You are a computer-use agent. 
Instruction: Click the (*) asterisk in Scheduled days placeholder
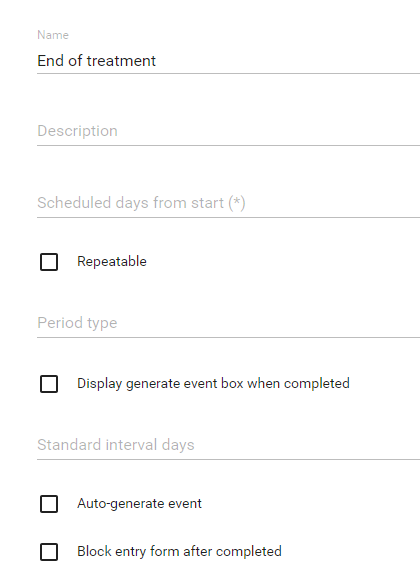[237, 203]
